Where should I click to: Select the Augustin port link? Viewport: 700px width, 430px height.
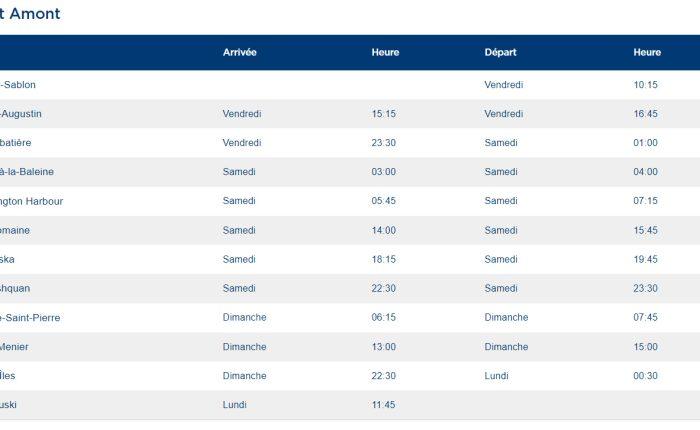pyautogui.click(x=21, y=114)
